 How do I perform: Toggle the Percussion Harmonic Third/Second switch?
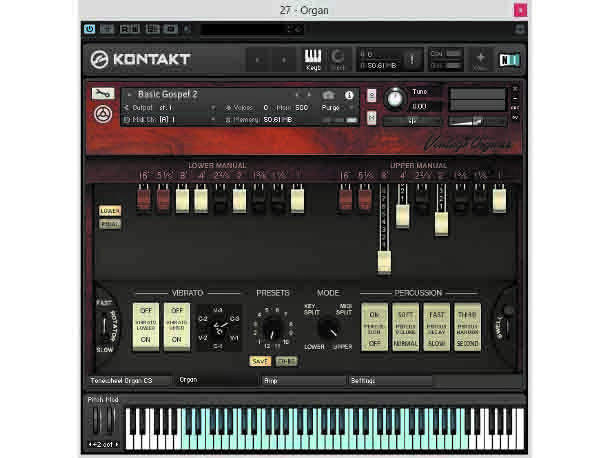(x=468, y=328)
